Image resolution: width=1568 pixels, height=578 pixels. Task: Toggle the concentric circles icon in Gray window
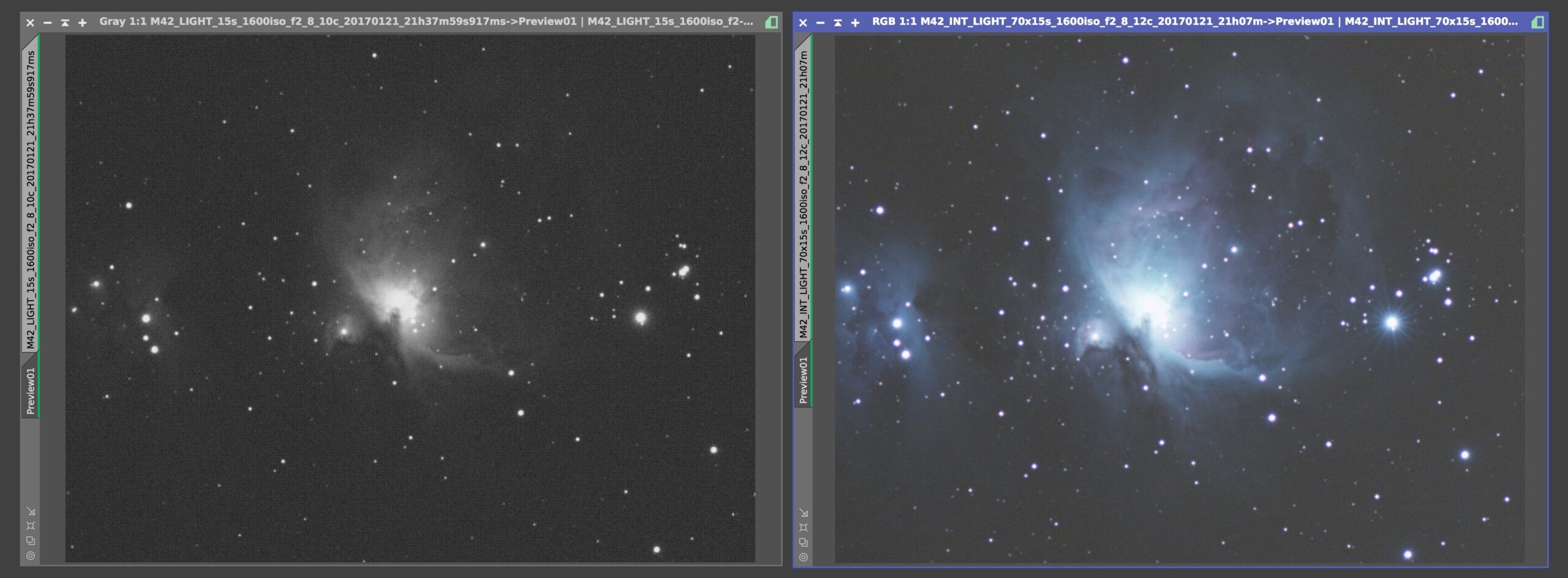pos(31,555)
